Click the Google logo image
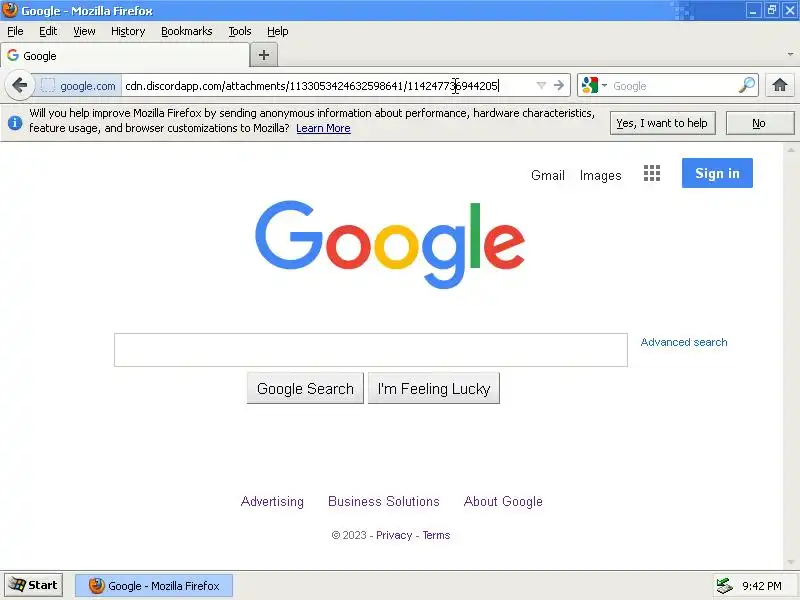The image size is (800, 600). (389, 244)
